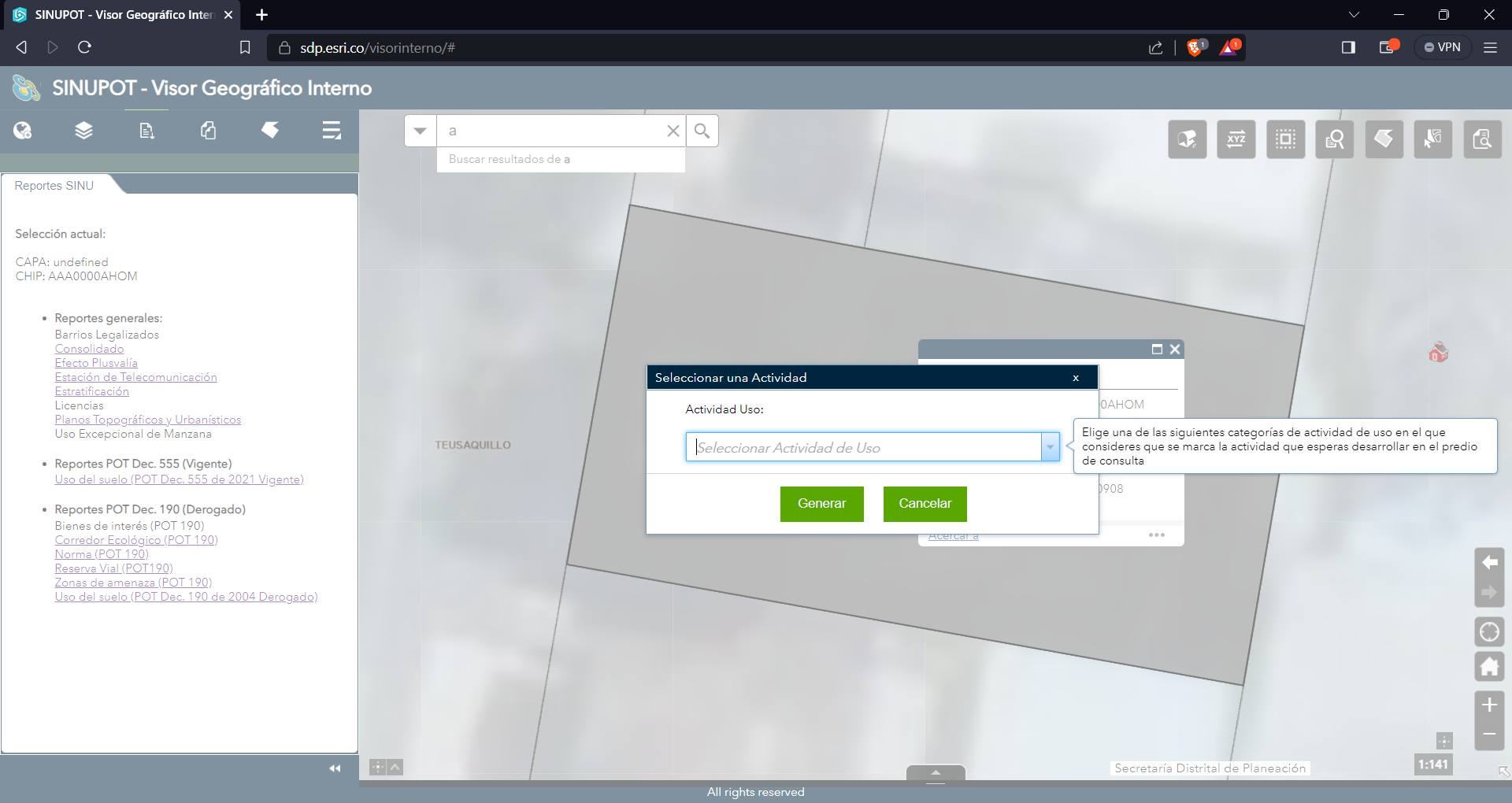This screenshot has height=803, width=1512.
Task: Open the Seleccionar Actividad de Uso dropdown
Action: click(x=1050, y=447)
